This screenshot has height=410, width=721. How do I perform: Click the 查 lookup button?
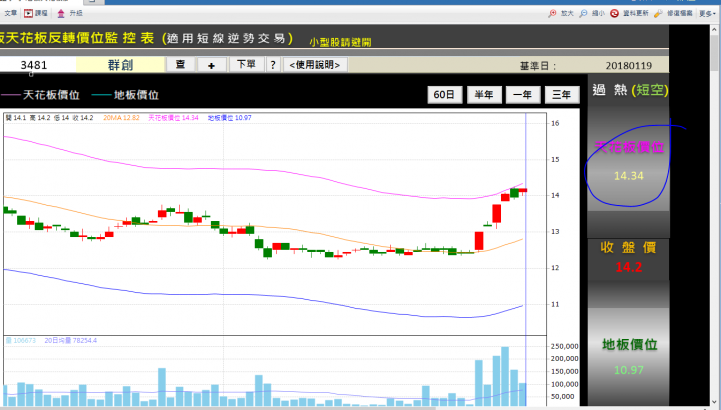click(180, 64)
